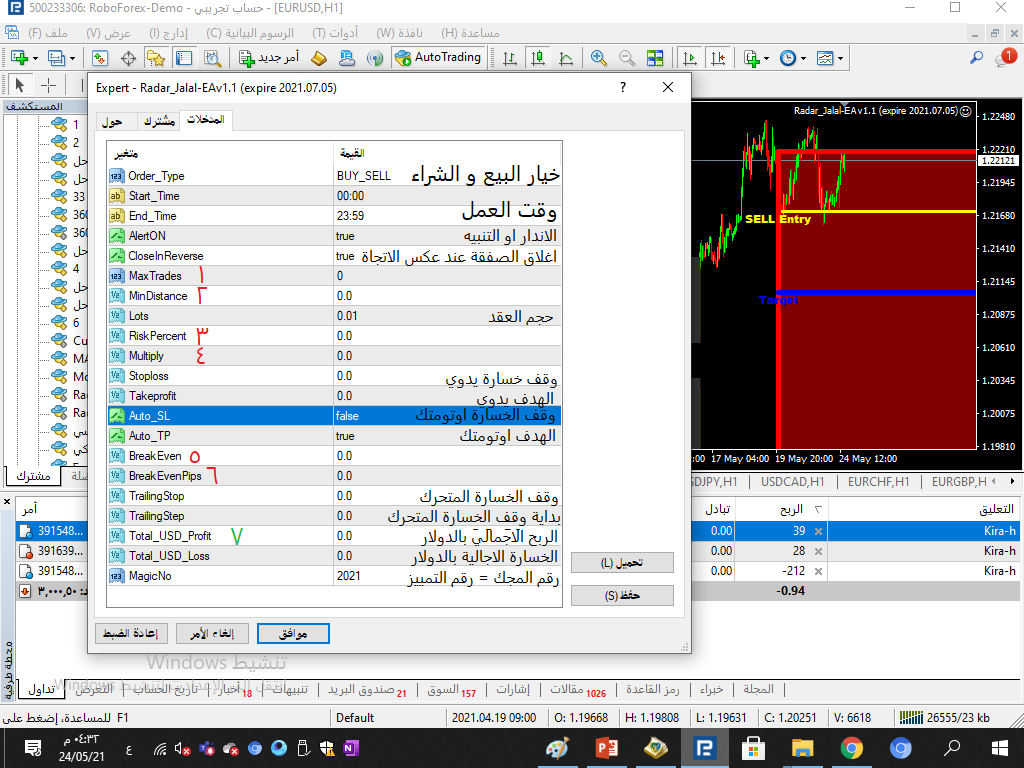Select the crosshair cursor tool
1024x768 pixels.
[47, 85]
